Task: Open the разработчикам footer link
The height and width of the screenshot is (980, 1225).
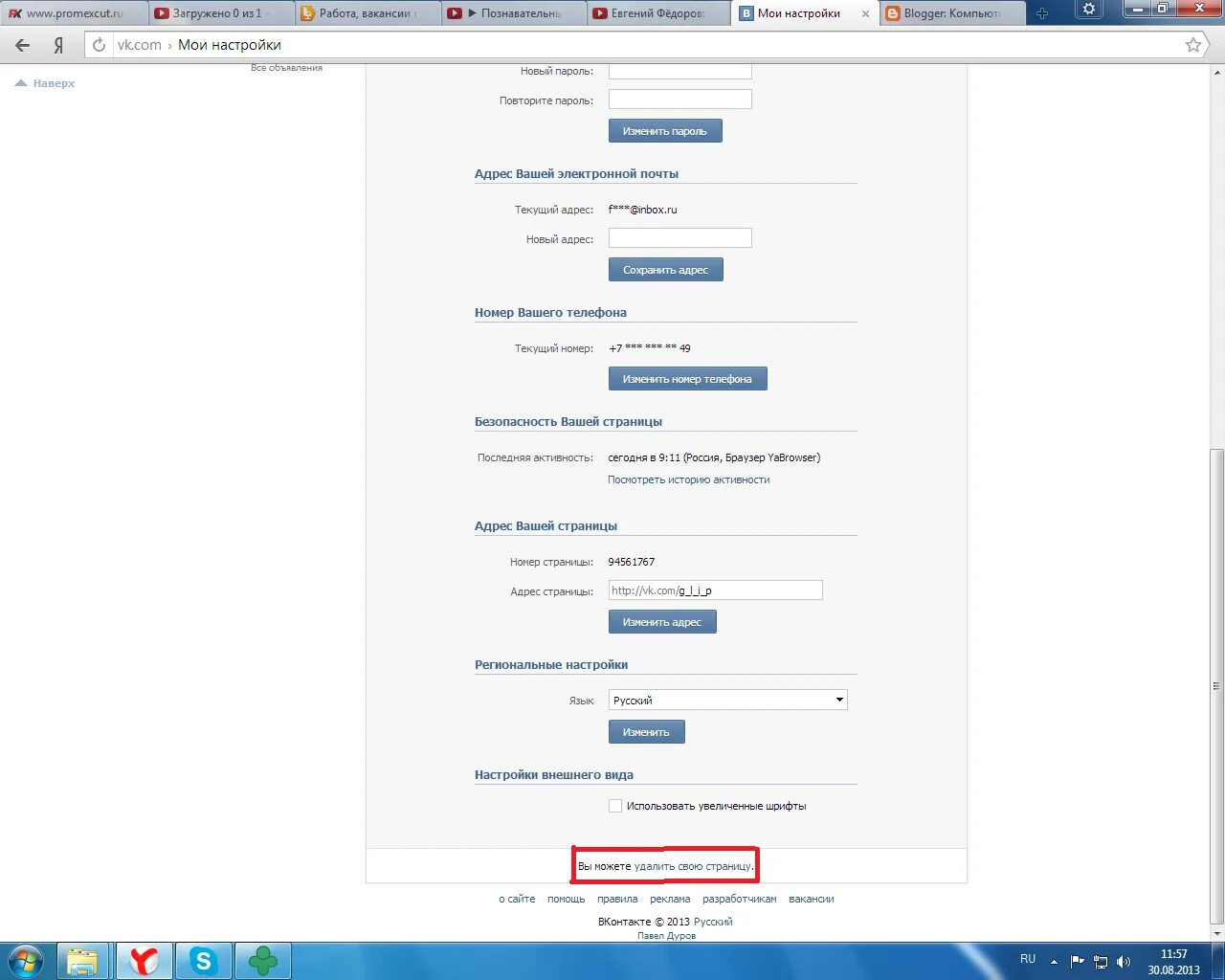Action: [740, 899]
